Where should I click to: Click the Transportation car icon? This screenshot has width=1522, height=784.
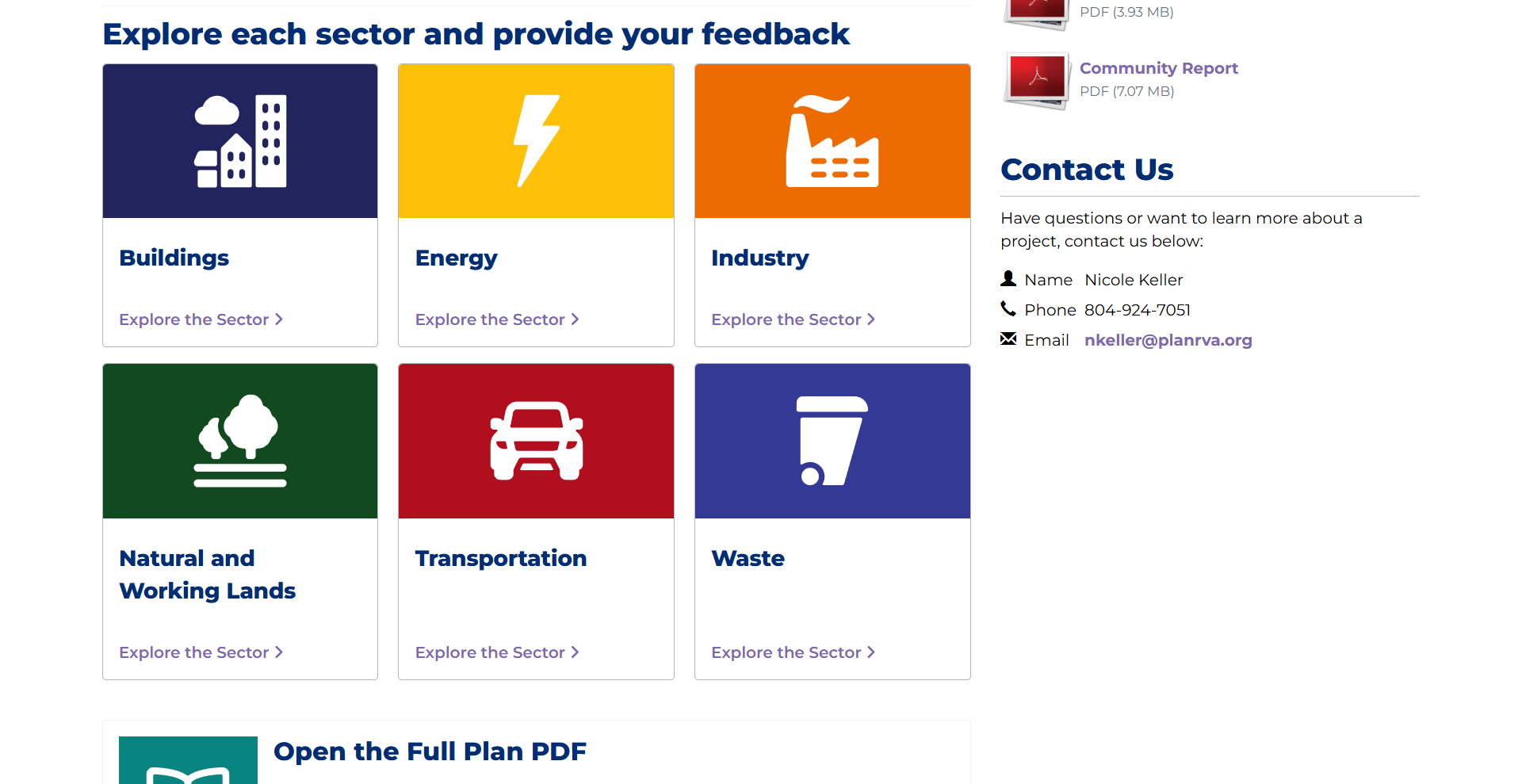coord(537,441)
